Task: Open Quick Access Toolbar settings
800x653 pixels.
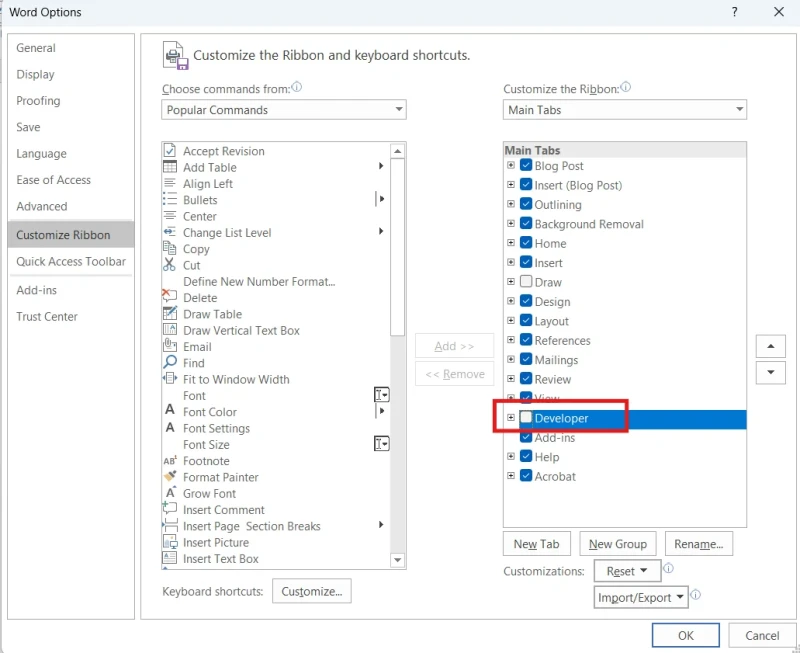Action: coord(71,262)
